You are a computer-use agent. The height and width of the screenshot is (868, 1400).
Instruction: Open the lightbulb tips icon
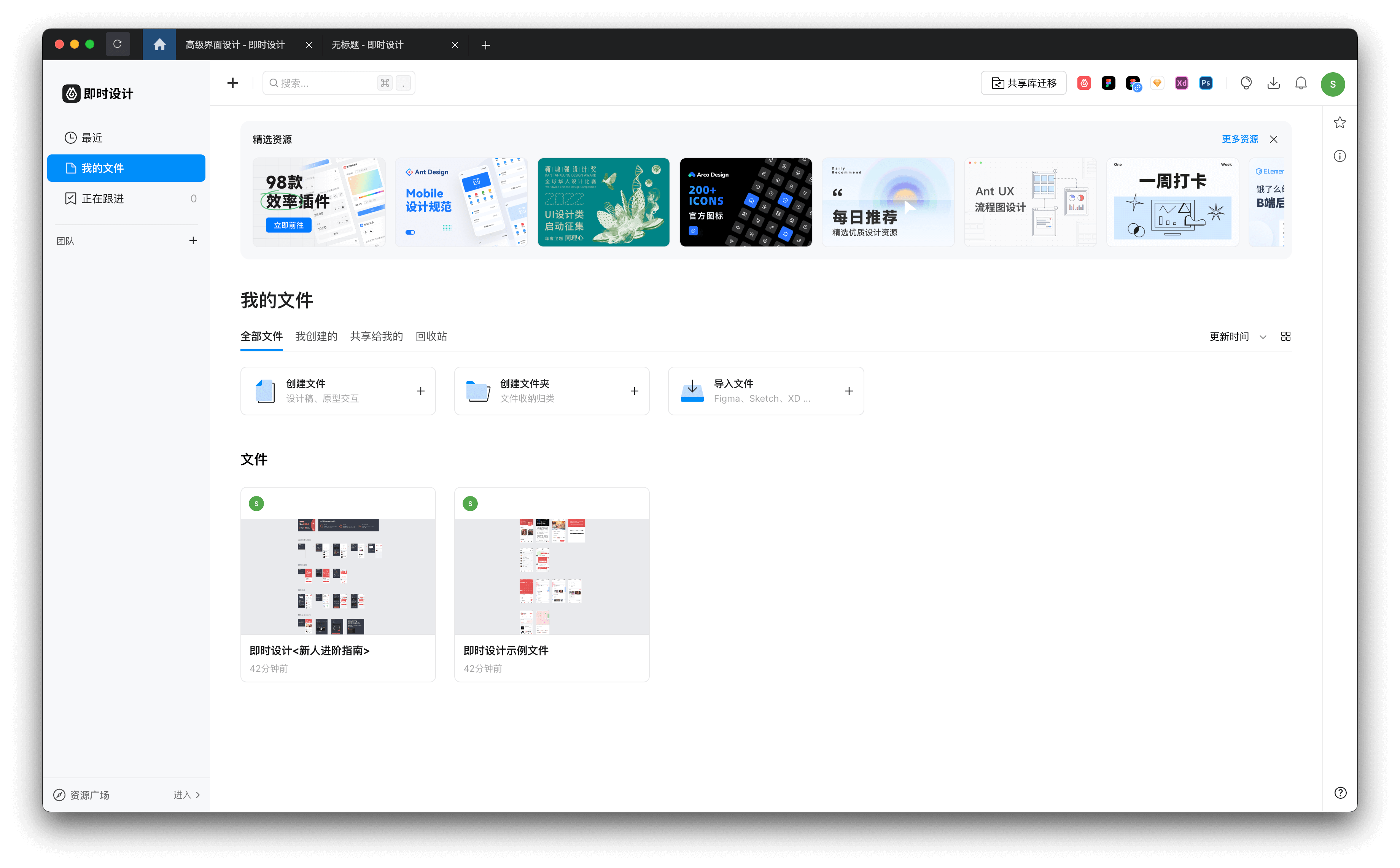pyautogui.click(x=1246, y=83)
